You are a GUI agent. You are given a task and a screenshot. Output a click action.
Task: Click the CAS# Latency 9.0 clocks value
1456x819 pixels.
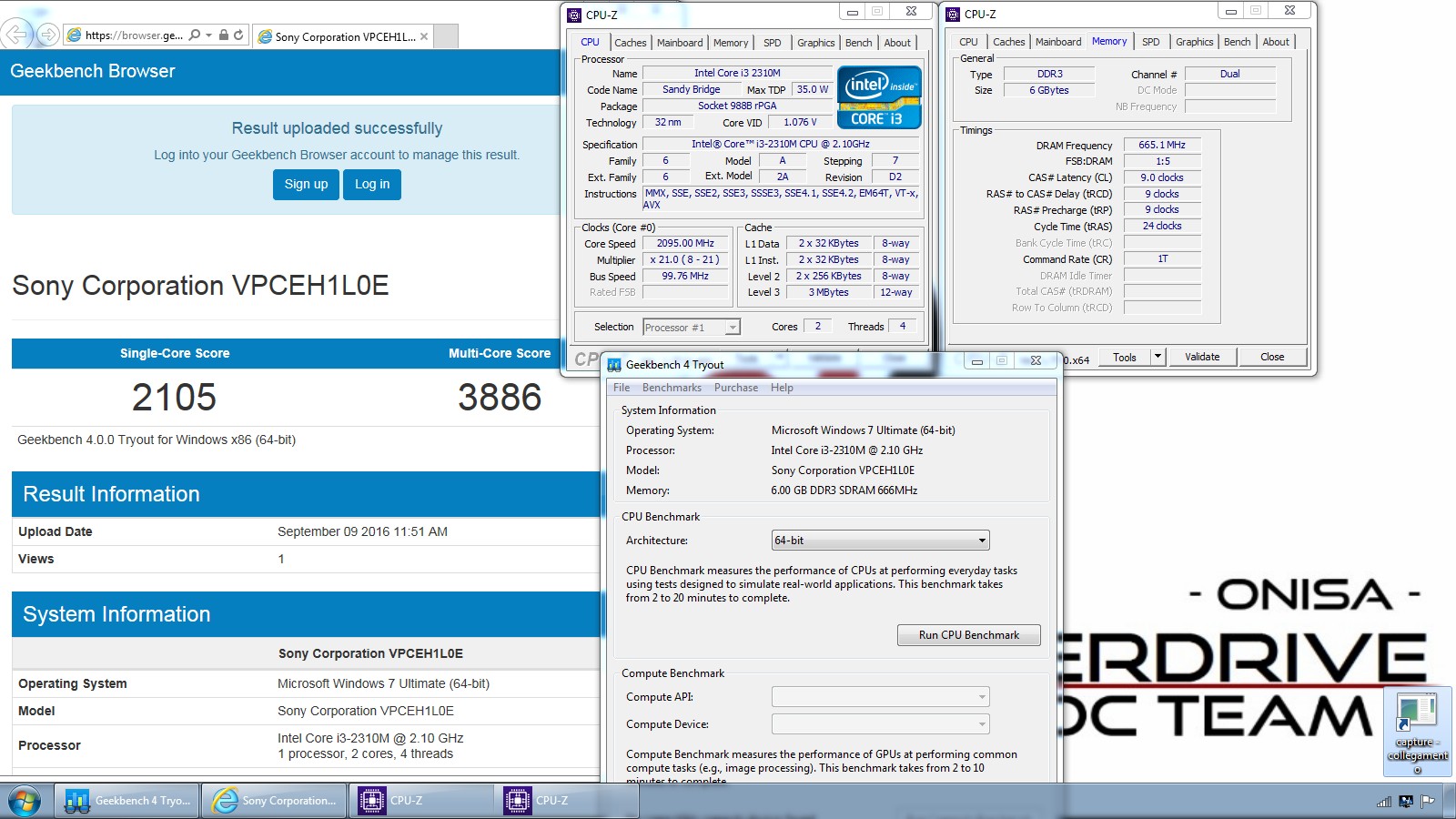(1162, 177)
